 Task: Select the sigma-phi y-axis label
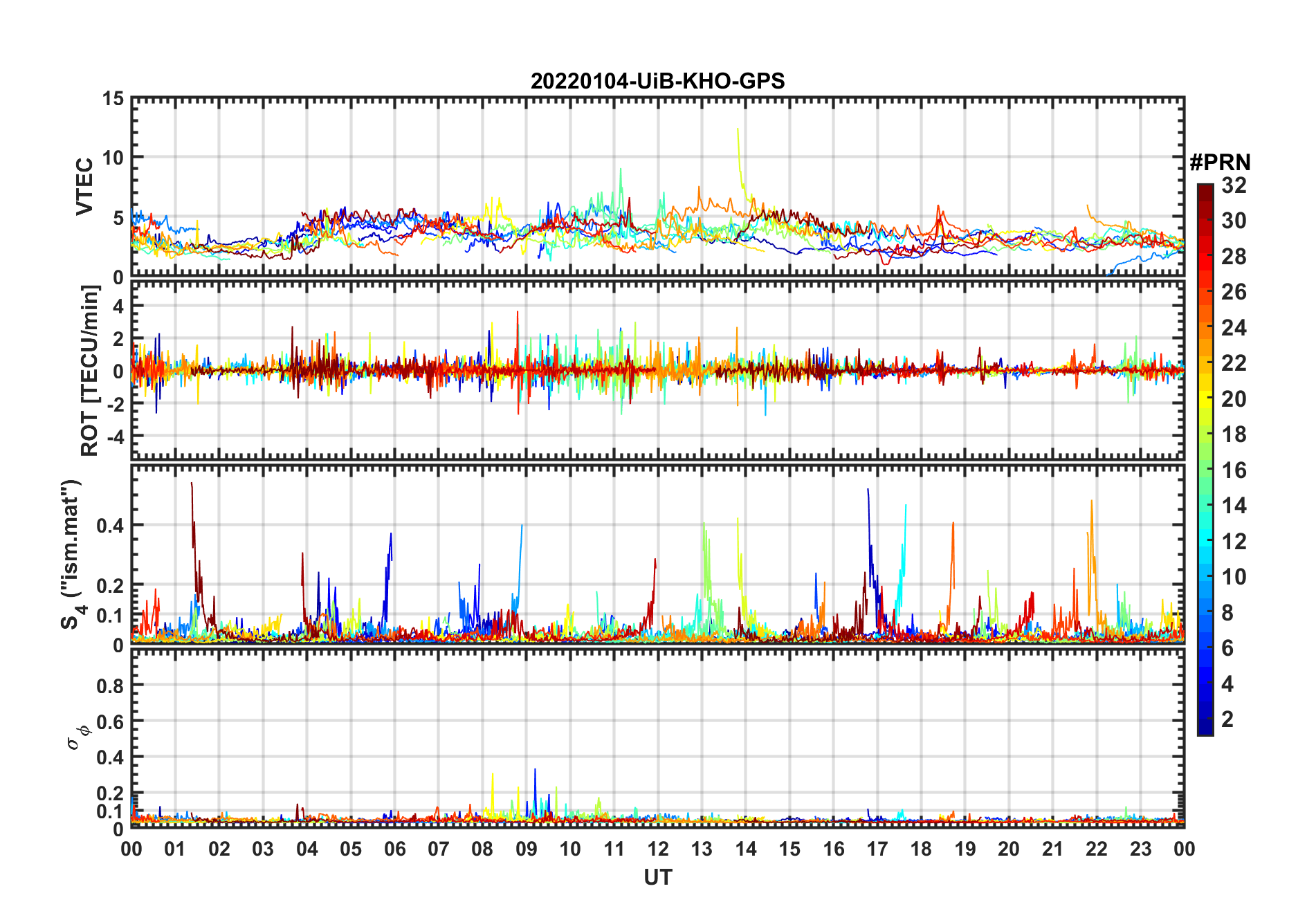(x=77, y=736)
